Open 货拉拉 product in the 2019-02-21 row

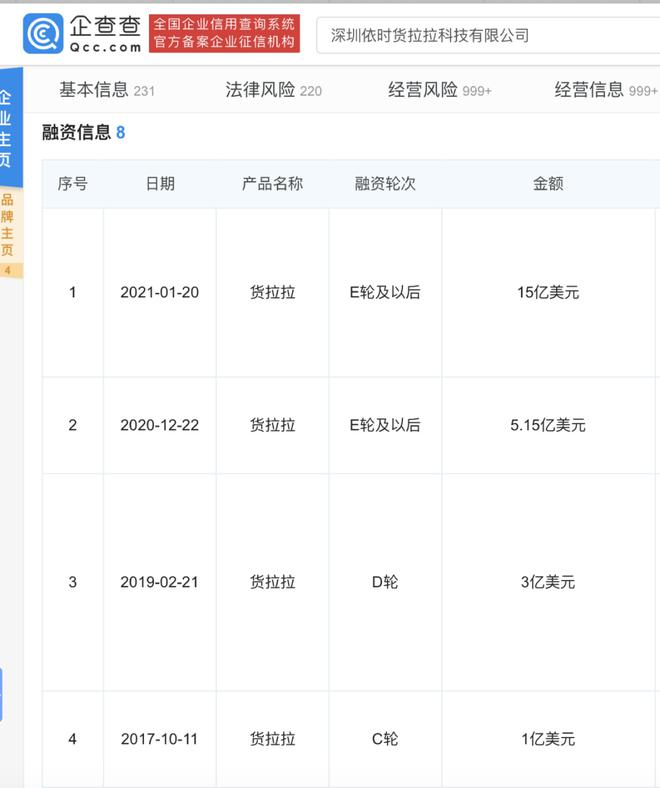[272, 582]
